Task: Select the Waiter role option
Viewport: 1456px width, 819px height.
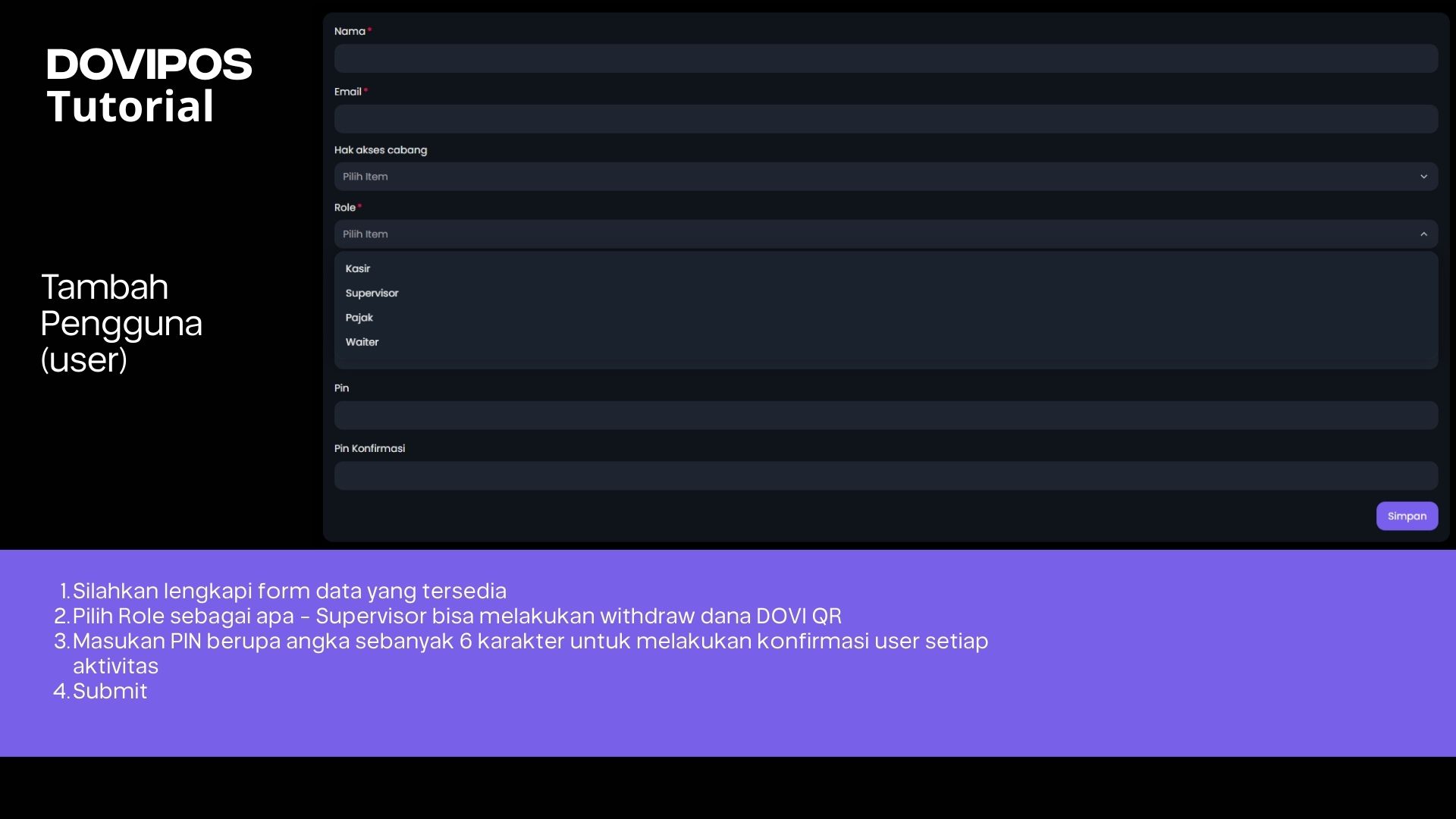Action: click(x=362, y=342)
